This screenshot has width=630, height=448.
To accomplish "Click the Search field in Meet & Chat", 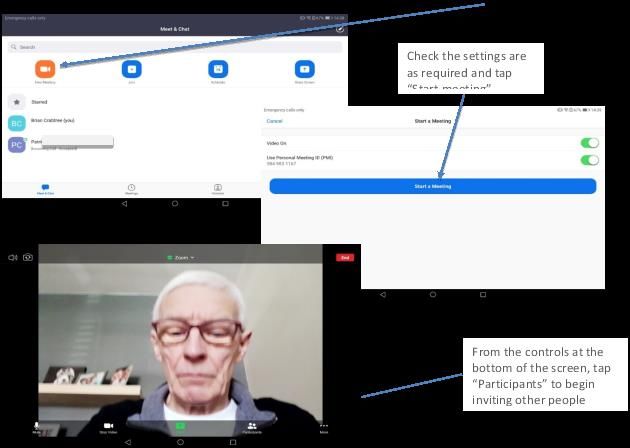I will (x=175, y=47).
